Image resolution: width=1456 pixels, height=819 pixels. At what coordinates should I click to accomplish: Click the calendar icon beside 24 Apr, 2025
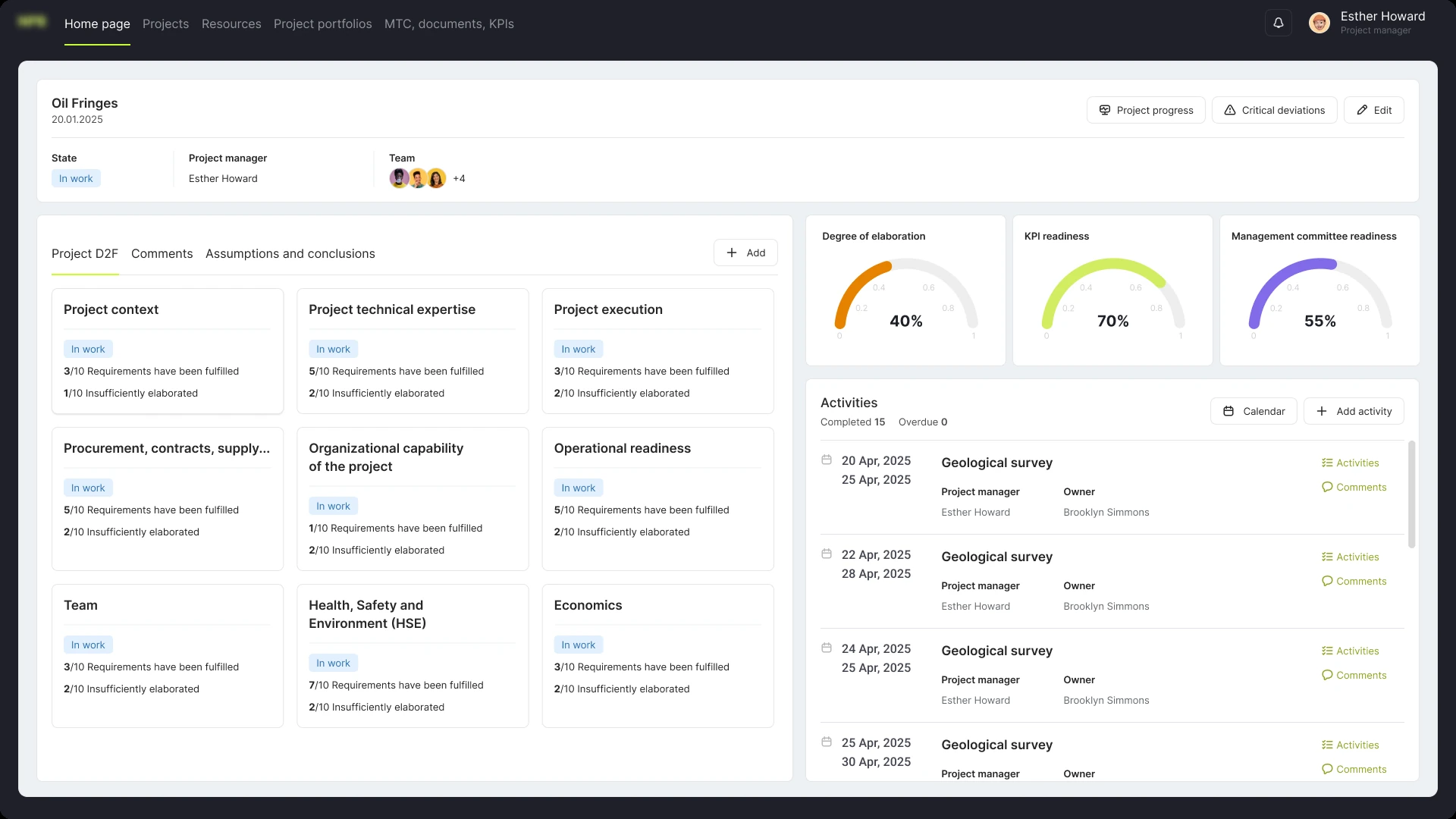pos(827,648)
